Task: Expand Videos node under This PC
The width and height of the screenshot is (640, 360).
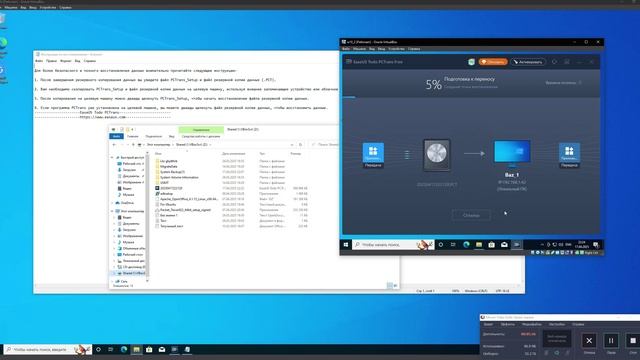Action: (115, 218)
